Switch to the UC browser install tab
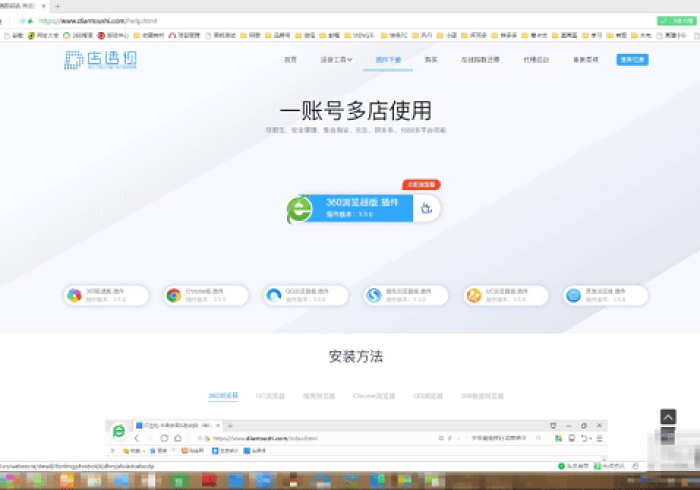700x490 pixels. (x=270, y=396)
